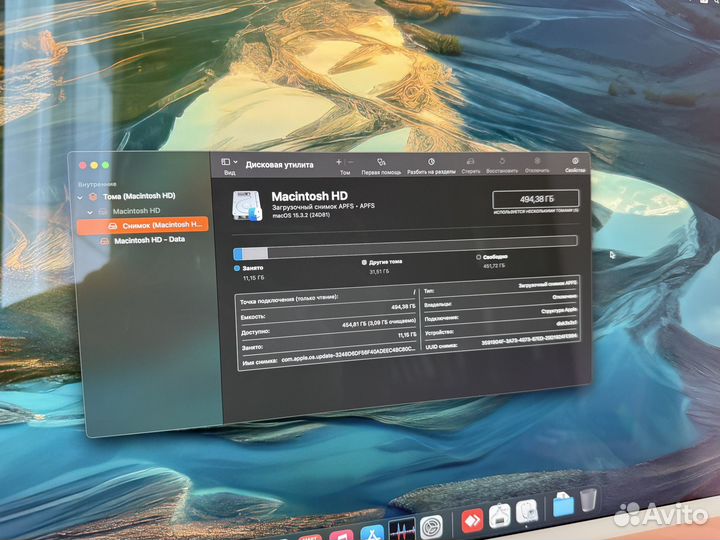720x540 pixels.
Task: Collapse the Тома (Macintosh HD) container
Action: pyautogui.click(x=80, y=197)
